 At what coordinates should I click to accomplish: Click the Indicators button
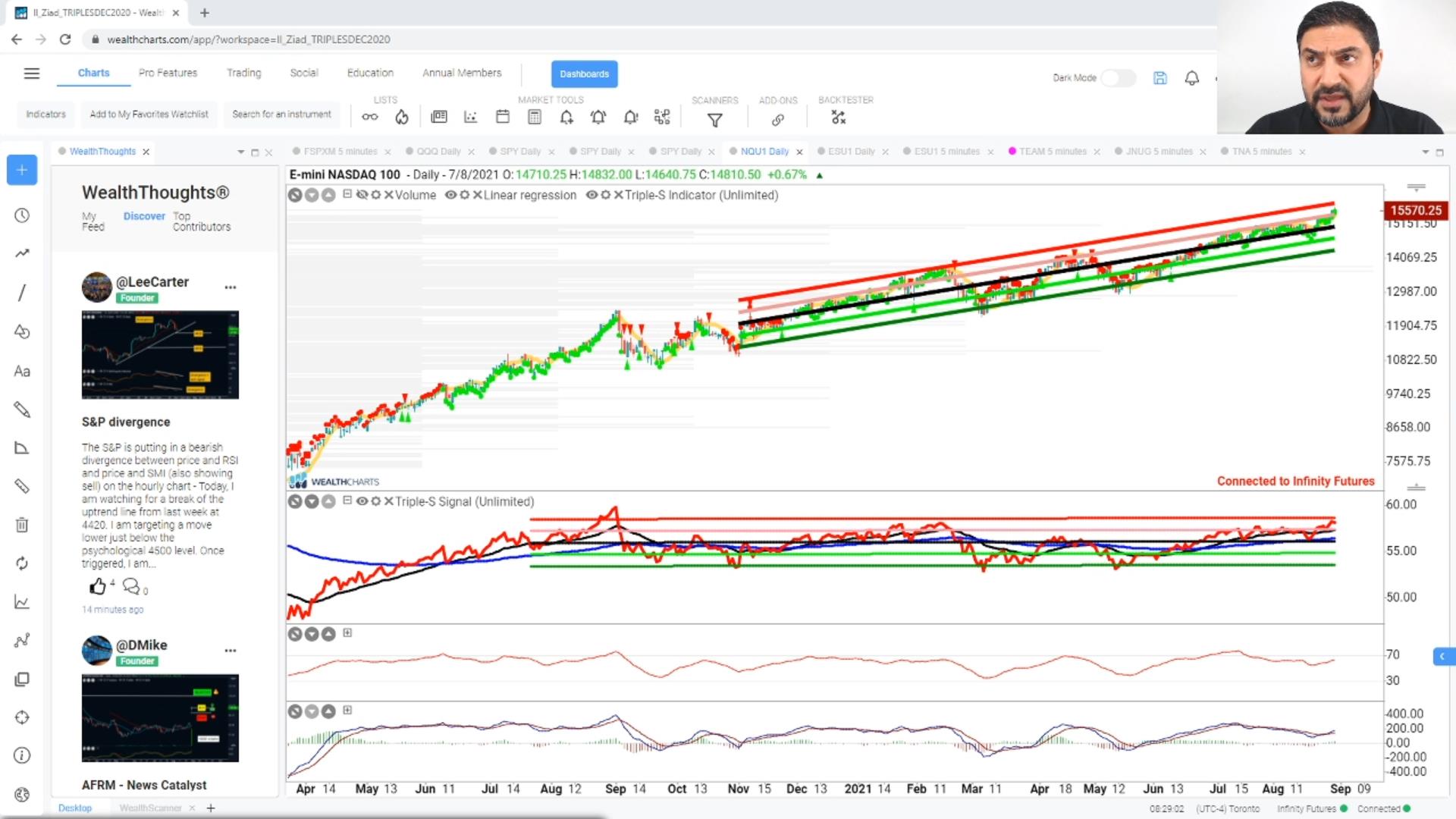(45, 115)
